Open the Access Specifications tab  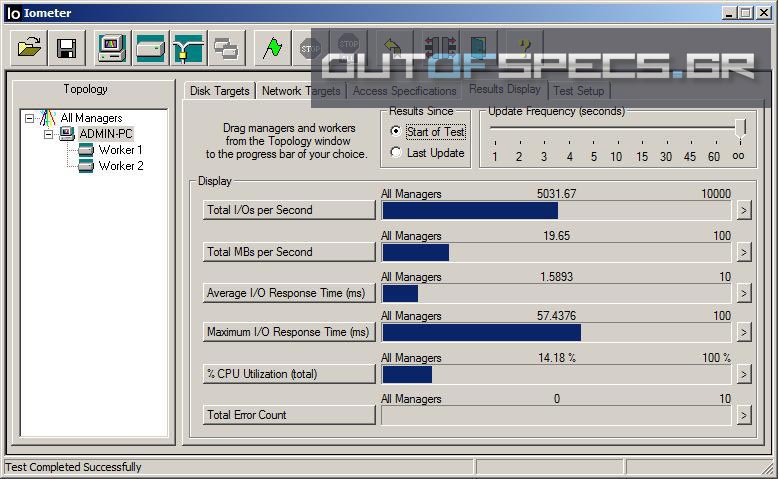click(x=404, y=91)
